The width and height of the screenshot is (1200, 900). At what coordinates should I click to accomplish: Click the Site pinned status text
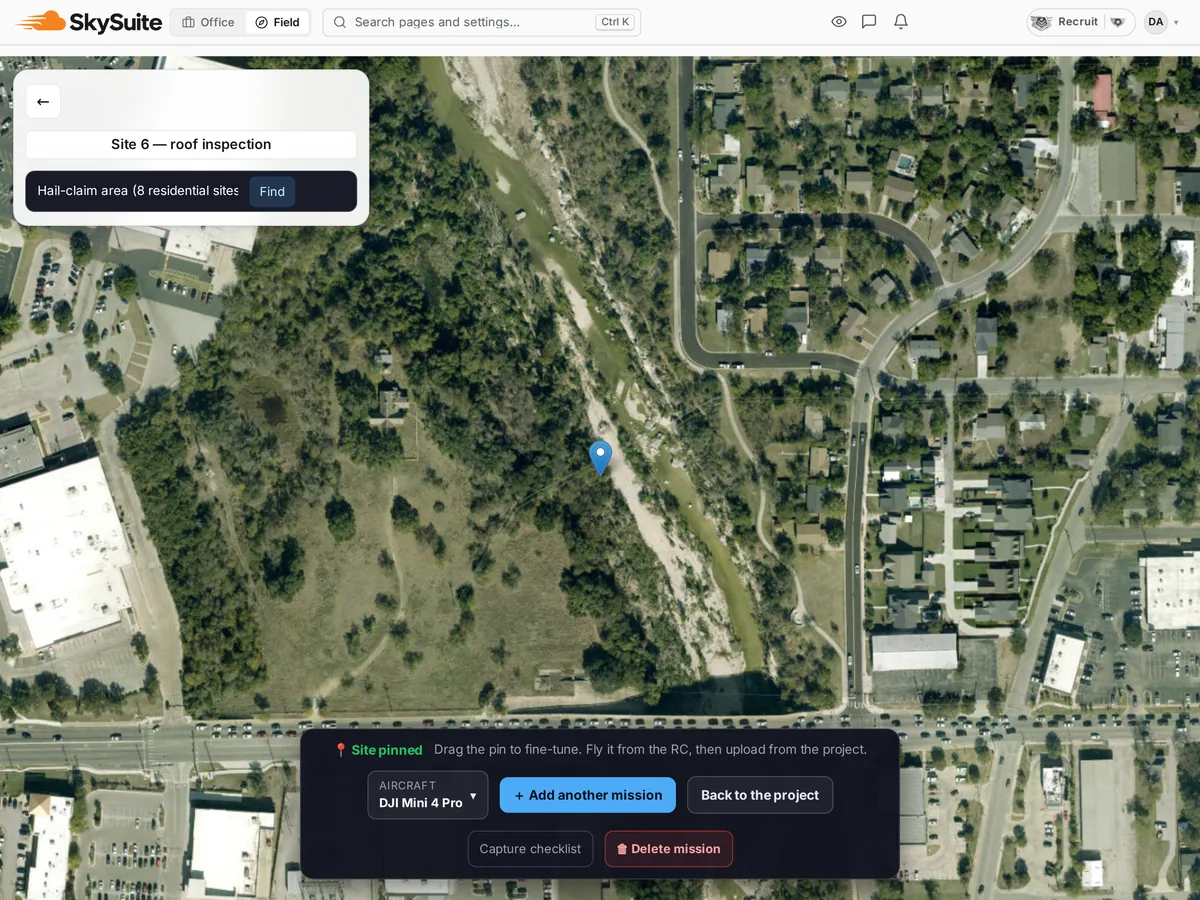tap(378, 750)
